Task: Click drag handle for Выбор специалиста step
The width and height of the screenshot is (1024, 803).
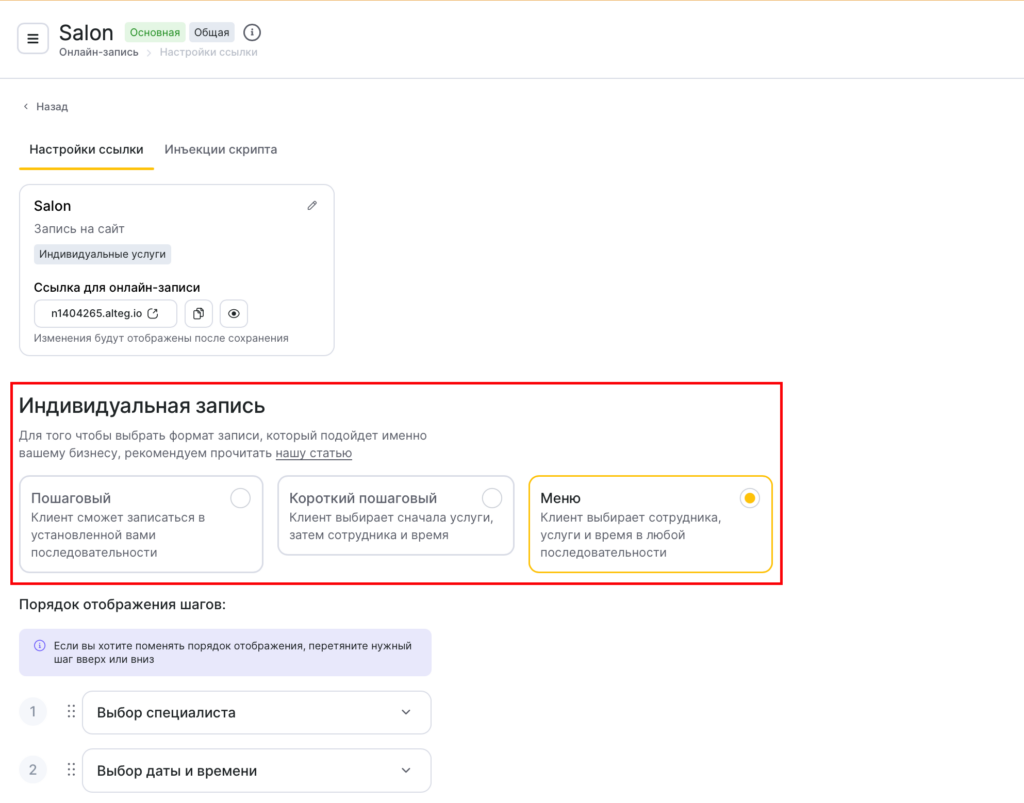Action: 71,712
